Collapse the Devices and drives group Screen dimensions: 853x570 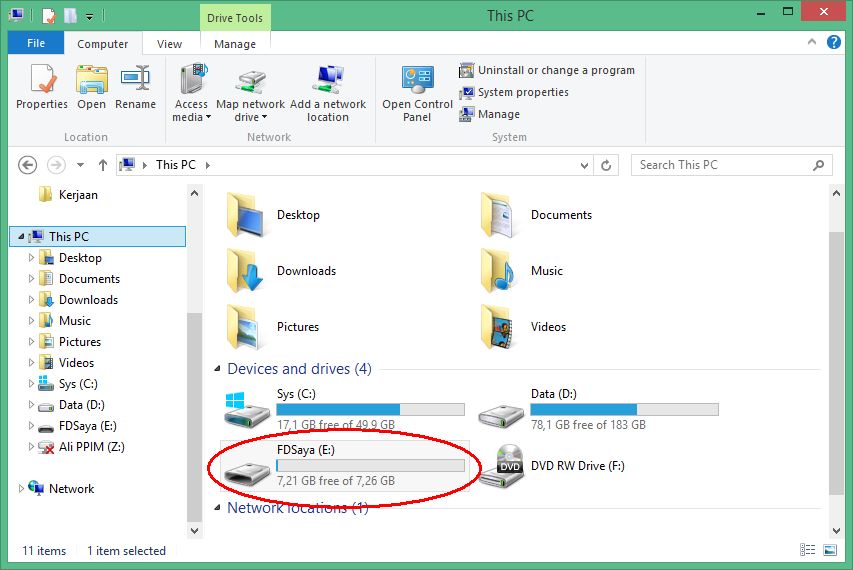(x=218, y=370)
